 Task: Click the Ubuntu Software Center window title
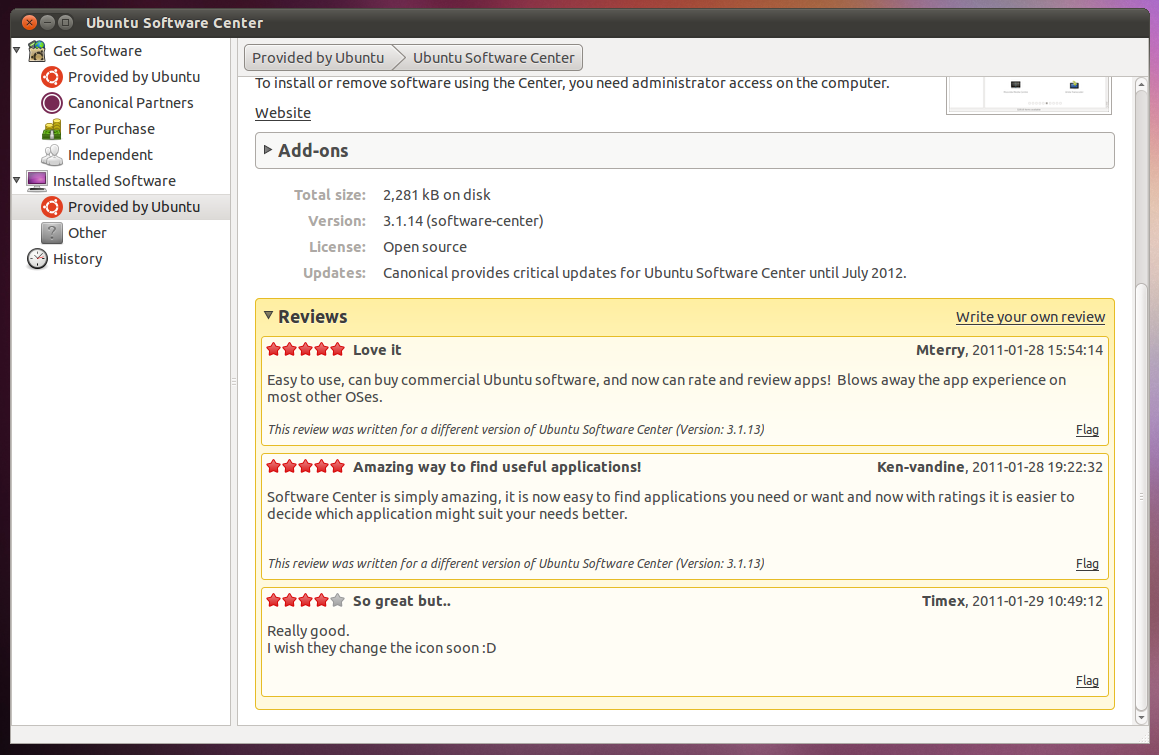click(x=174, y=23)
